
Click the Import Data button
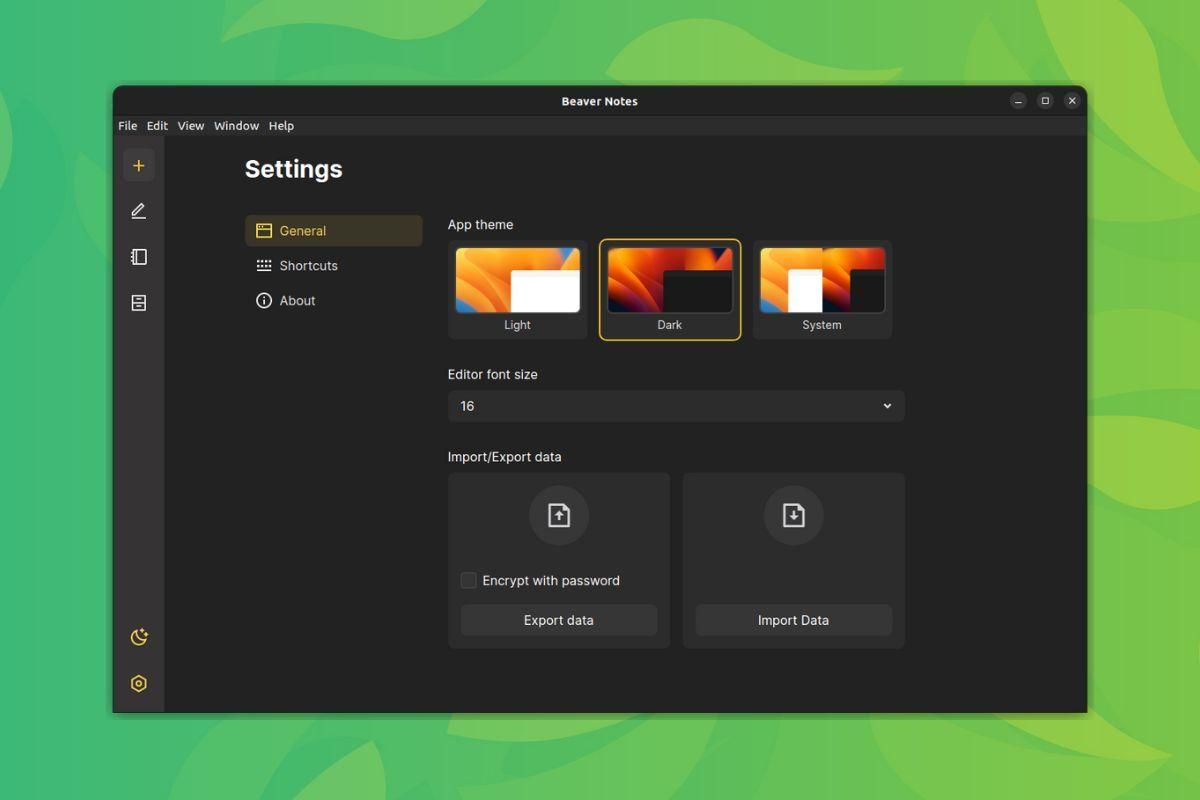(x=793, y=620)
